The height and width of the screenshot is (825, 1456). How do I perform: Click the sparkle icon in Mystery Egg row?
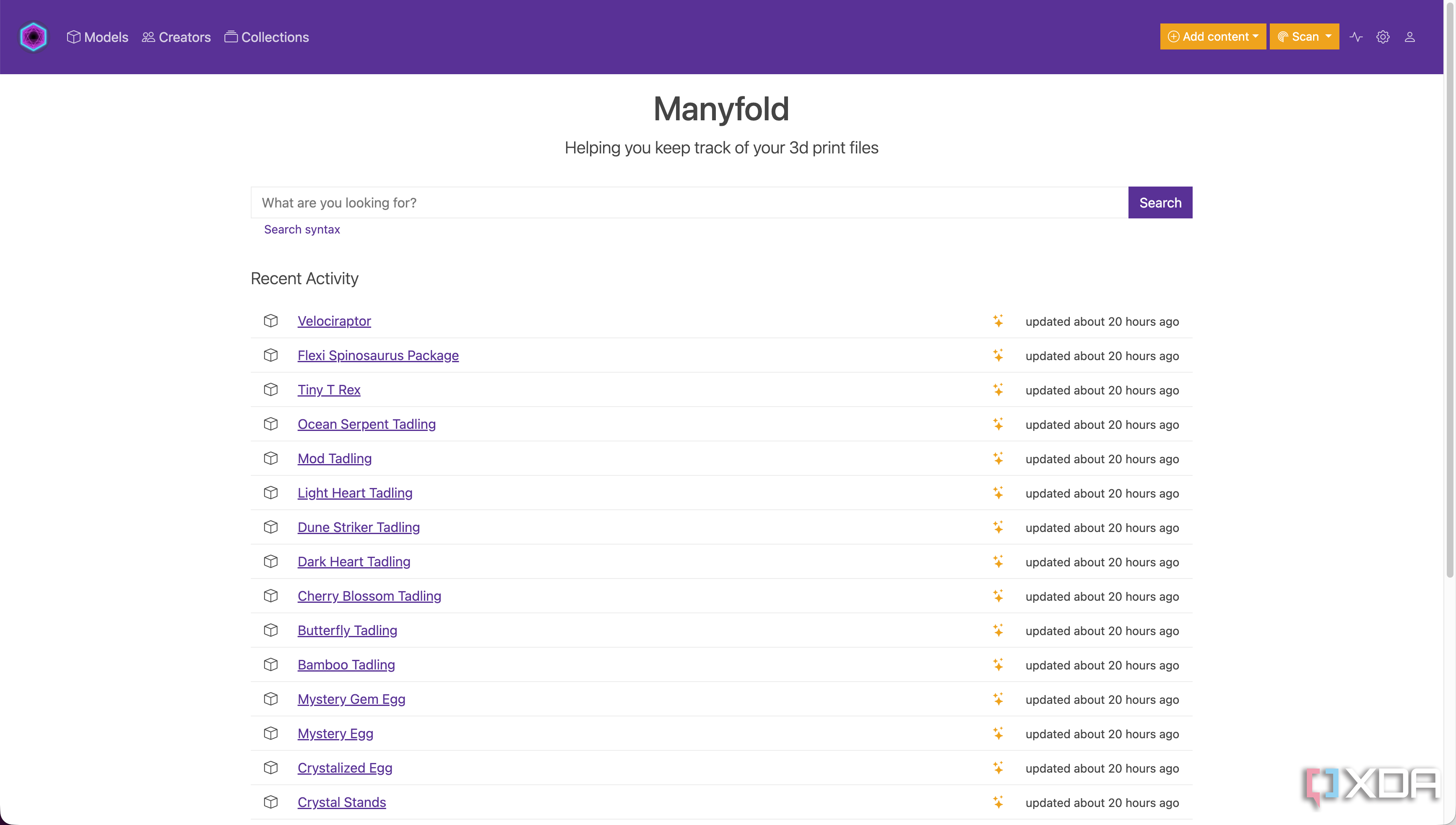998,733
